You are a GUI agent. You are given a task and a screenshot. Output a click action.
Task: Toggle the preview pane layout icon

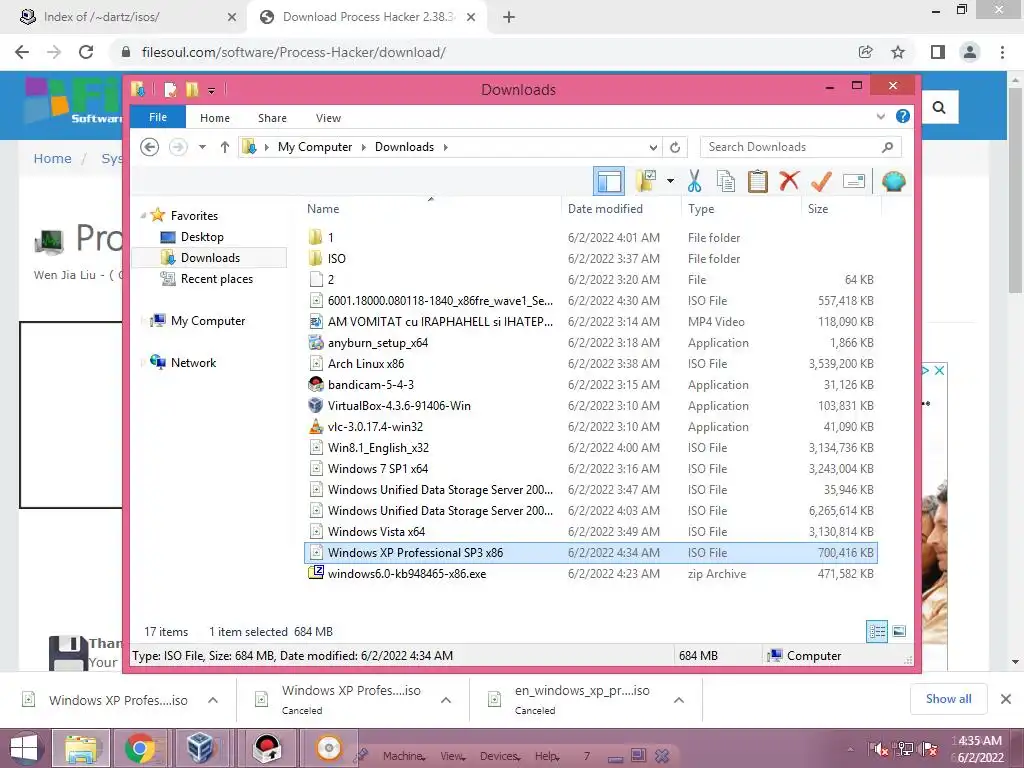tap(609, 182)
